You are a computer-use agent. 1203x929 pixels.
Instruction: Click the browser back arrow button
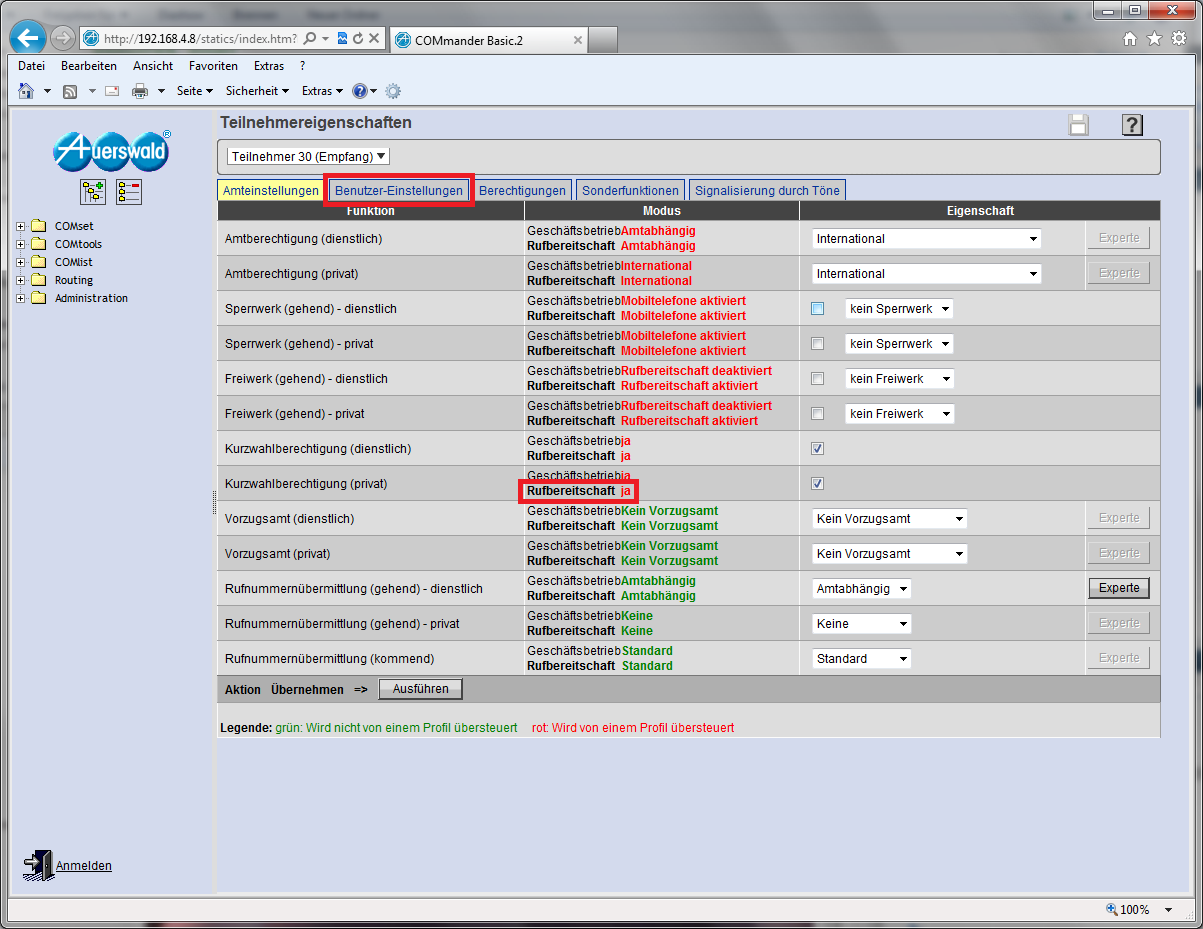(29, 38)
